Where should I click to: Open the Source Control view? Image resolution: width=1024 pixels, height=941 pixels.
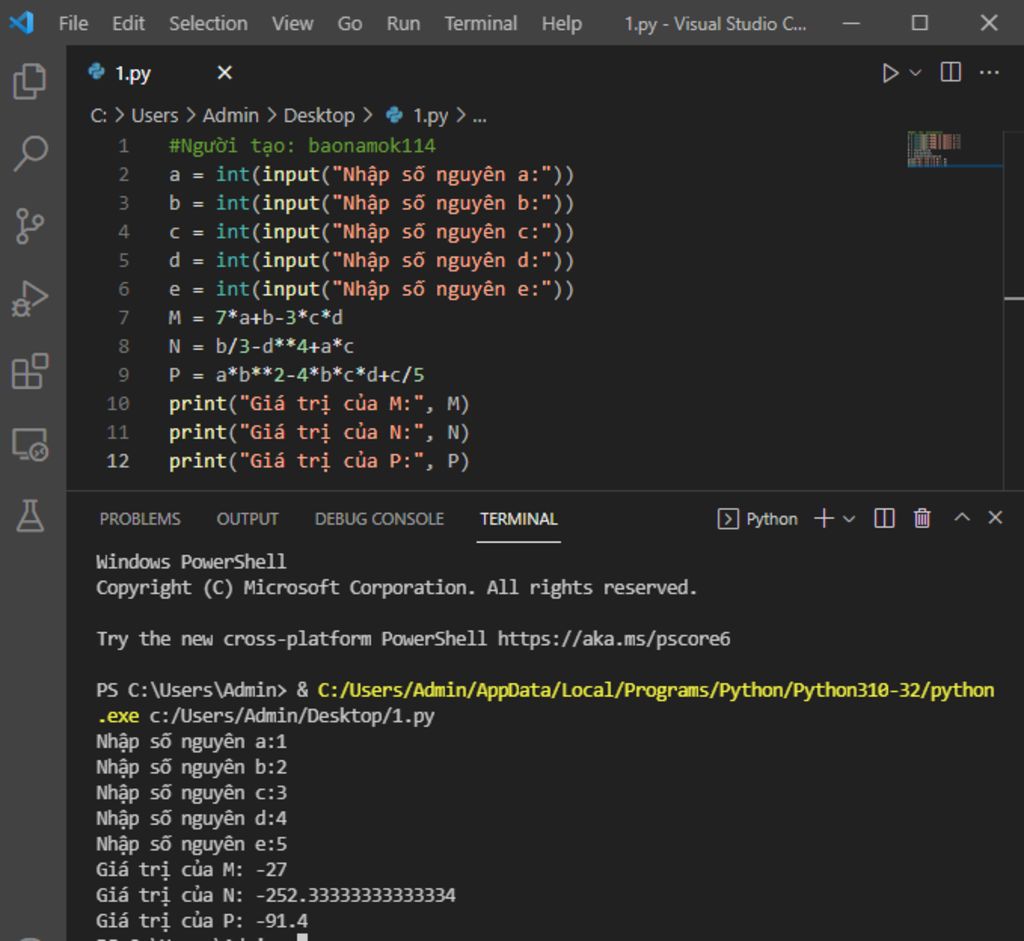tap(30, 226)
